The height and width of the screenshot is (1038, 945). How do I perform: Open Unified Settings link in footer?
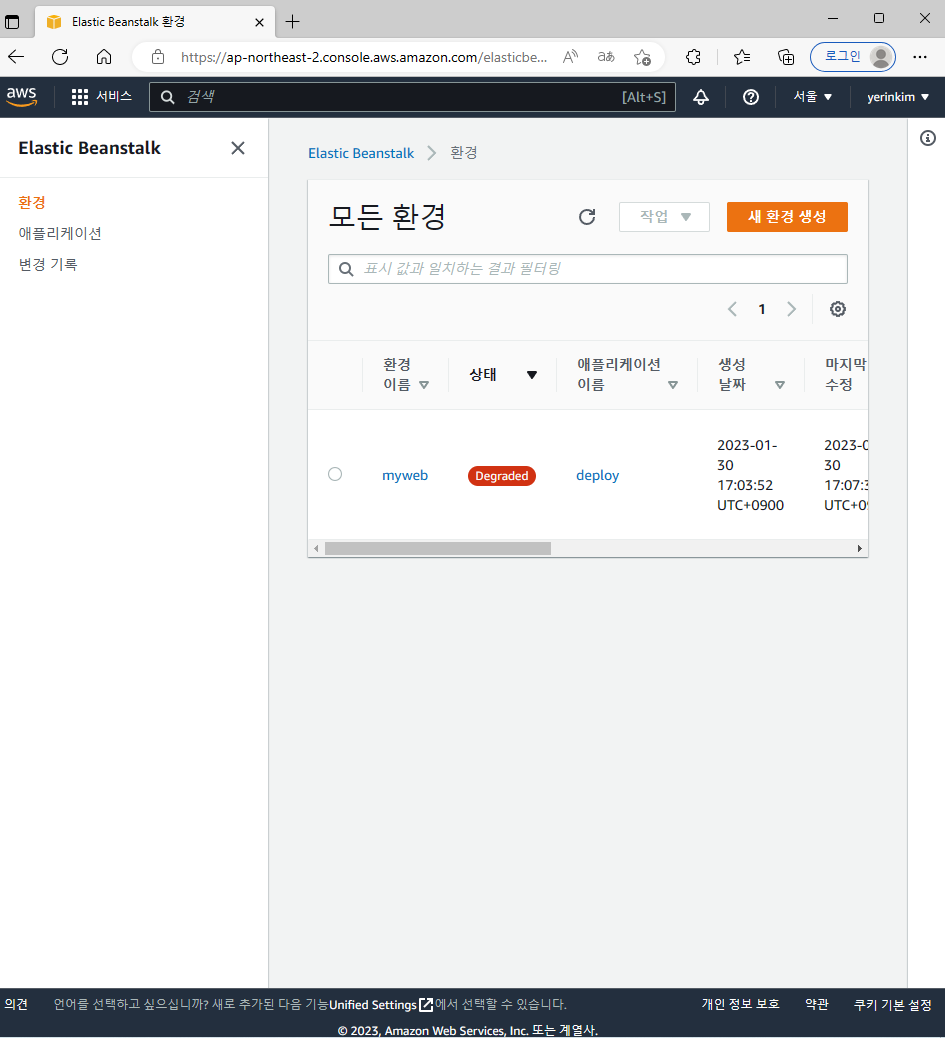381,1004
